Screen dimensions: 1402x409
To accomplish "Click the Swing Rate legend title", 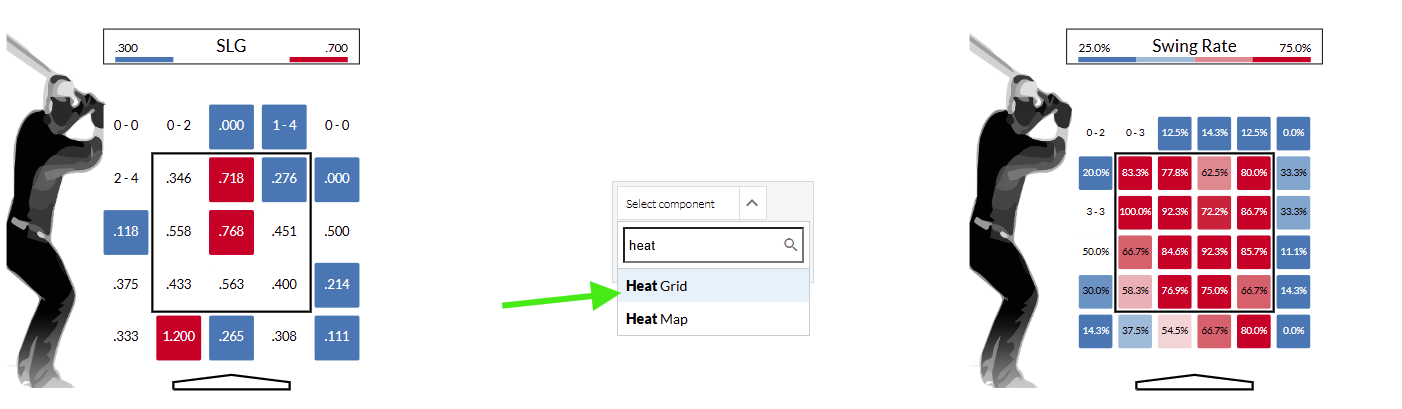I will [1194, 46].
